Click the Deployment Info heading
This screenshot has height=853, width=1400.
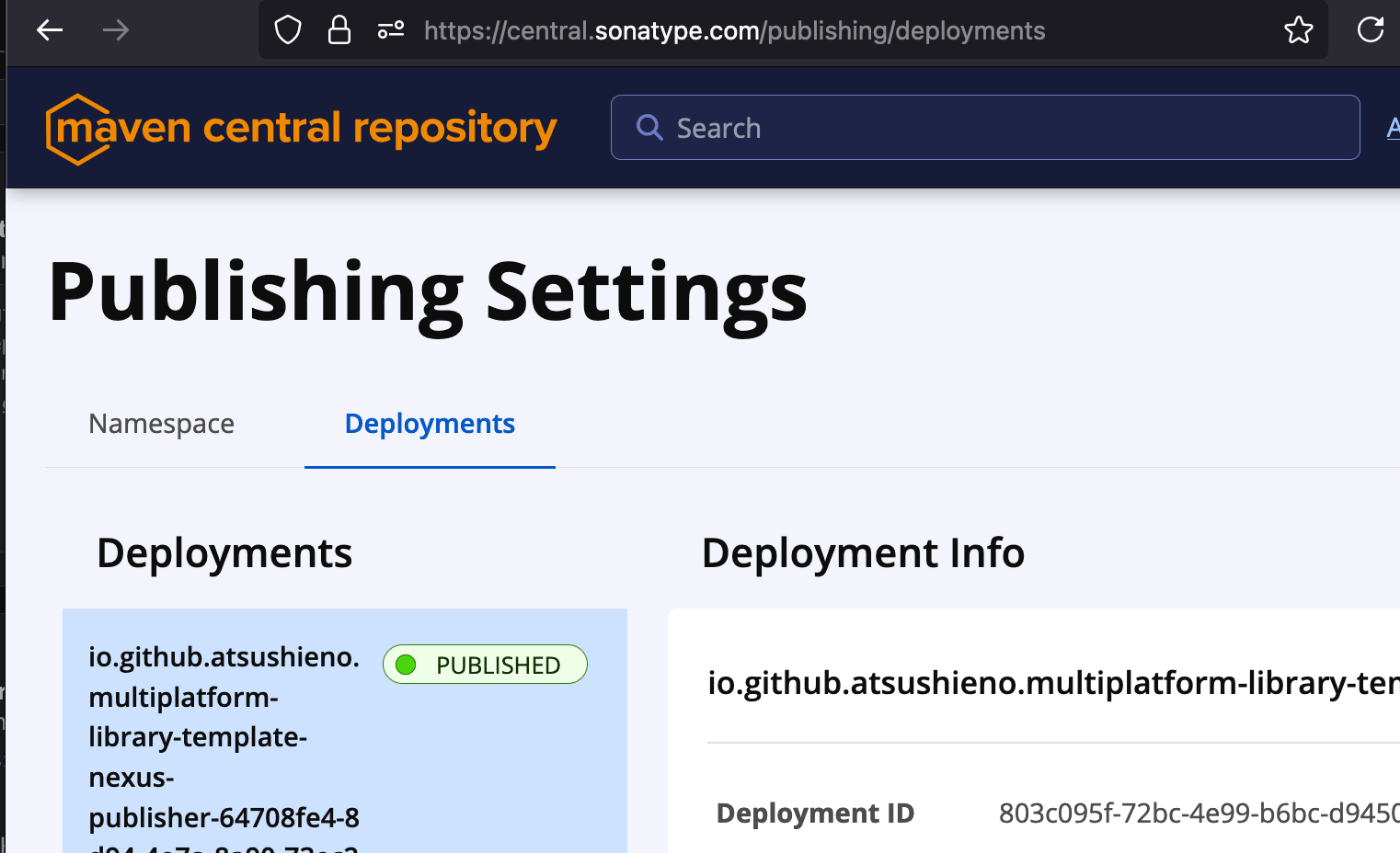tap(863, 553)
